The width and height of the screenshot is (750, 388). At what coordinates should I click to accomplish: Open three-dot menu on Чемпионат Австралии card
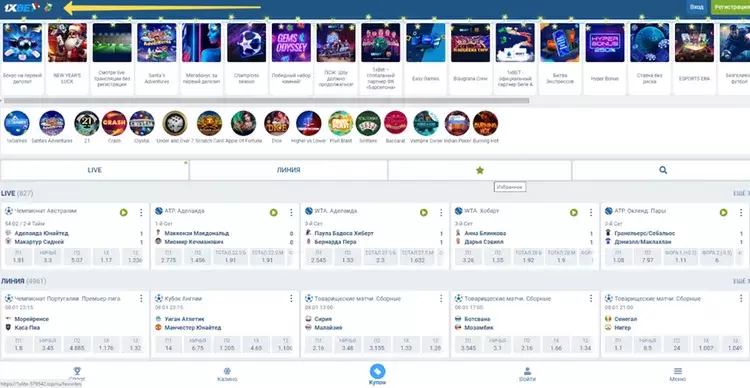(141, 212)
